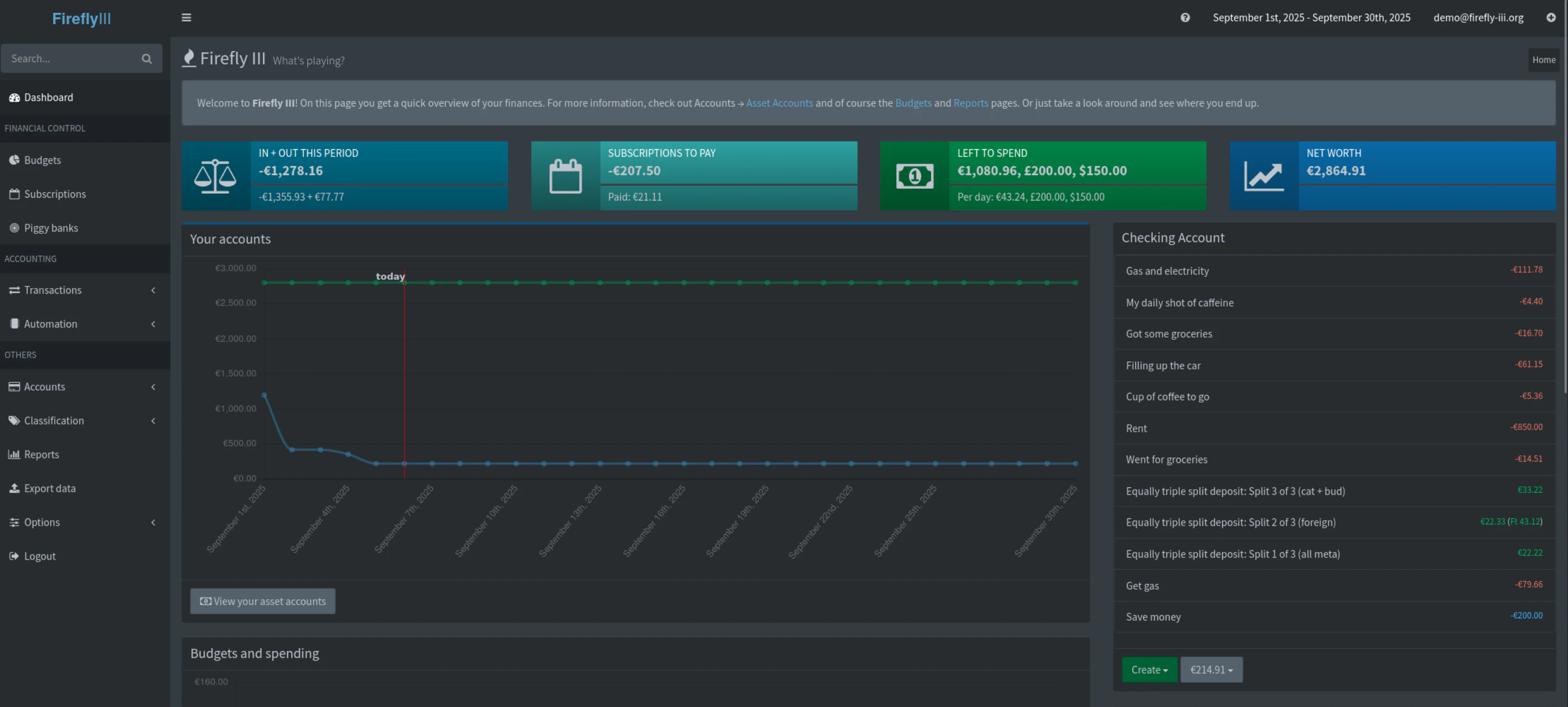
Task: Open the Went for groceries transaction
Action: tap(1166, 459)
